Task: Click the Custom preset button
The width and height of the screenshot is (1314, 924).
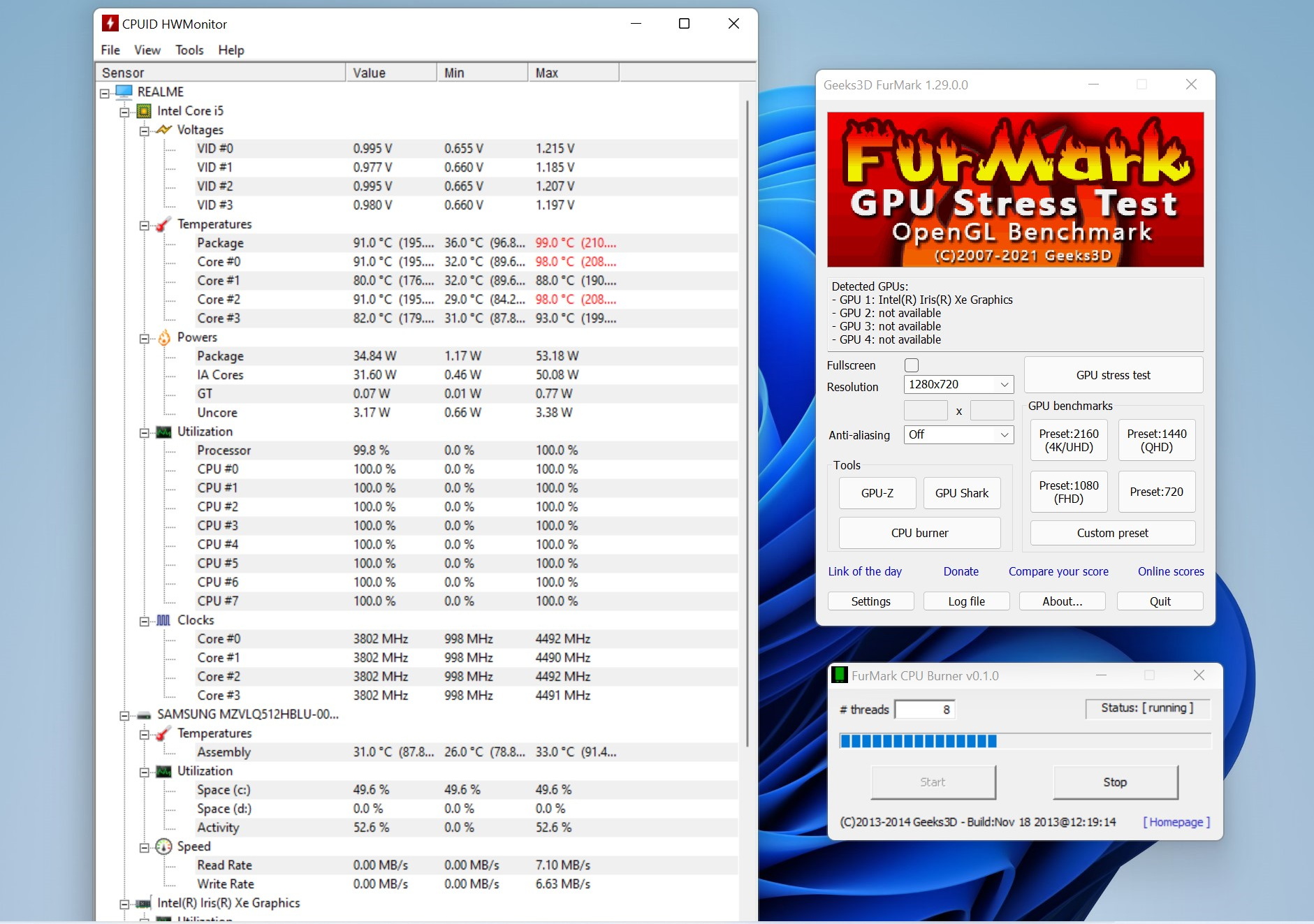Action: [x=1113, y=533]
